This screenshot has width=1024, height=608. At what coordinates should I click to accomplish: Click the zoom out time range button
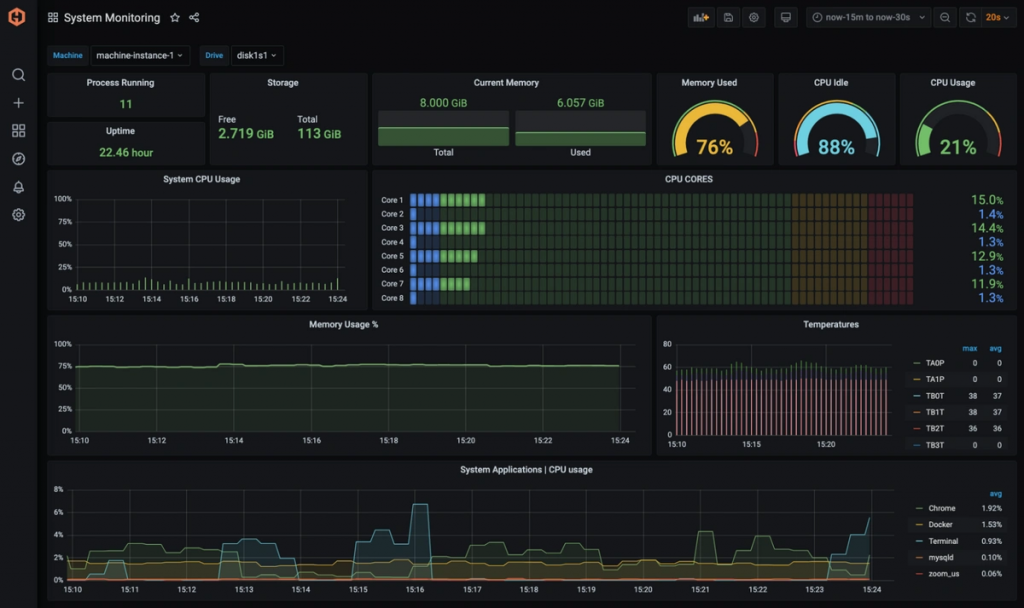click(x=945, y=18)
